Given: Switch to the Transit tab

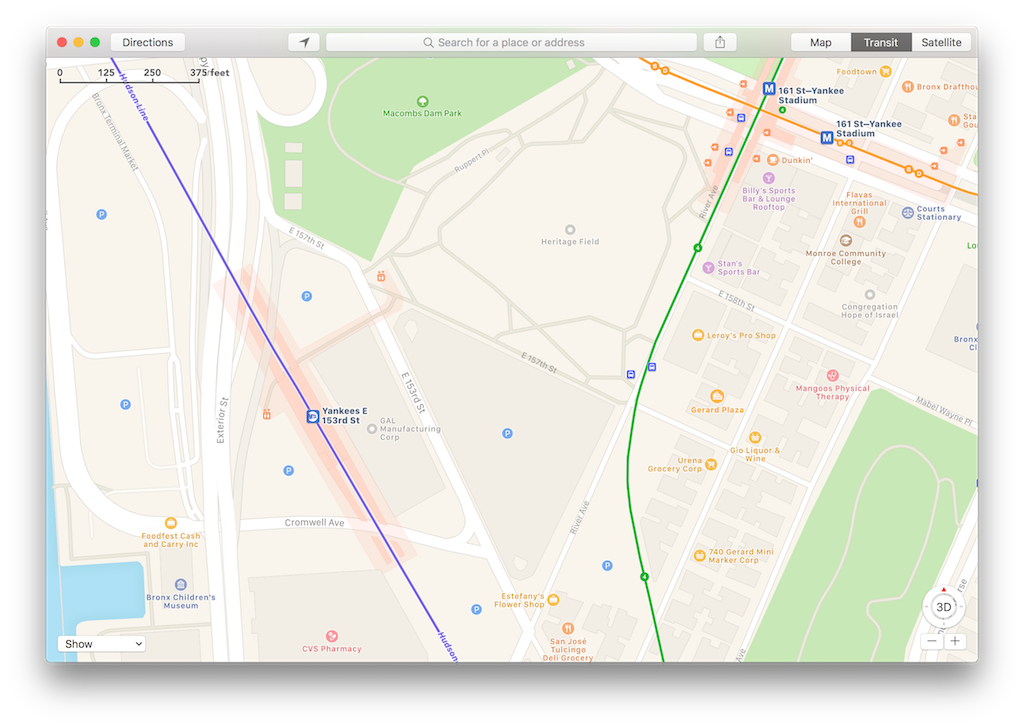Looking at the screenshot, I should [880, 42].
